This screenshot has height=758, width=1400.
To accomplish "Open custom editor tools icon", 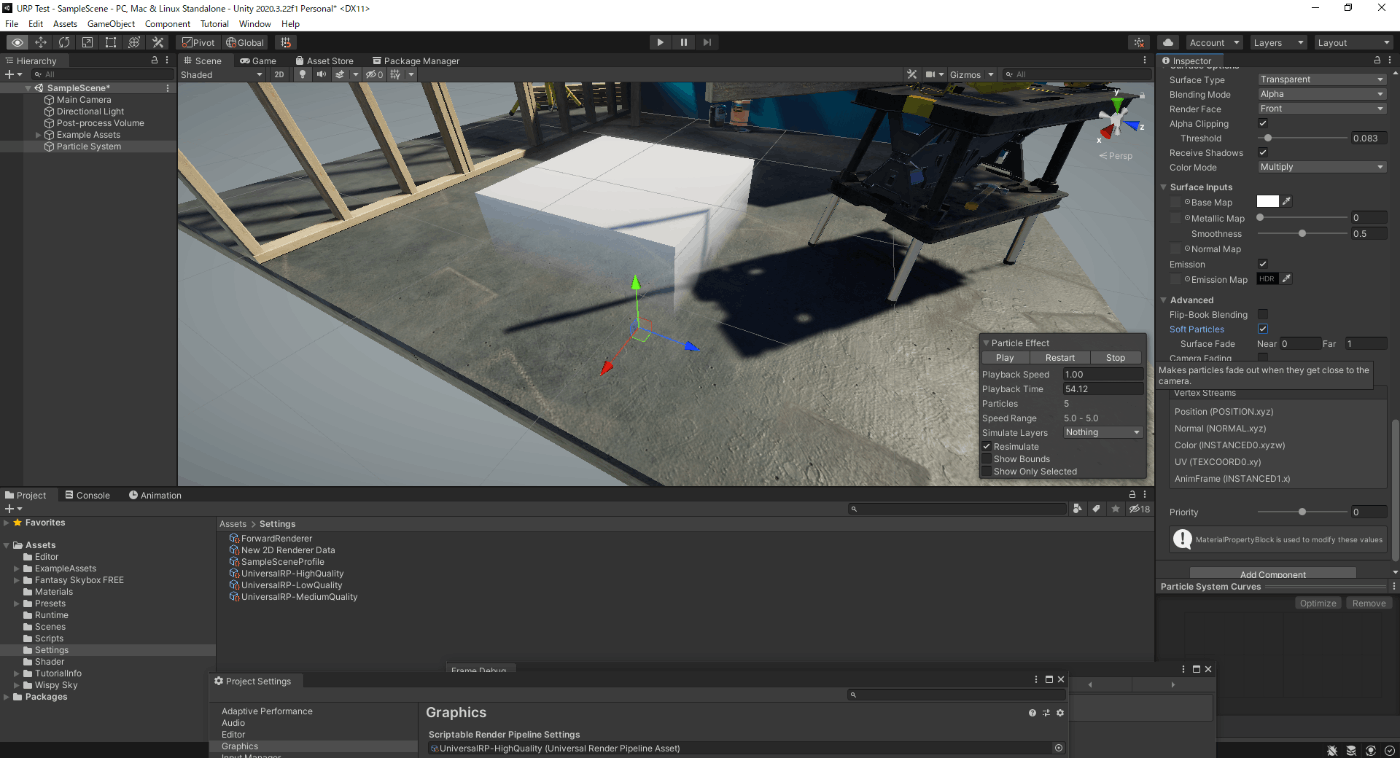I will click(157, 43).
